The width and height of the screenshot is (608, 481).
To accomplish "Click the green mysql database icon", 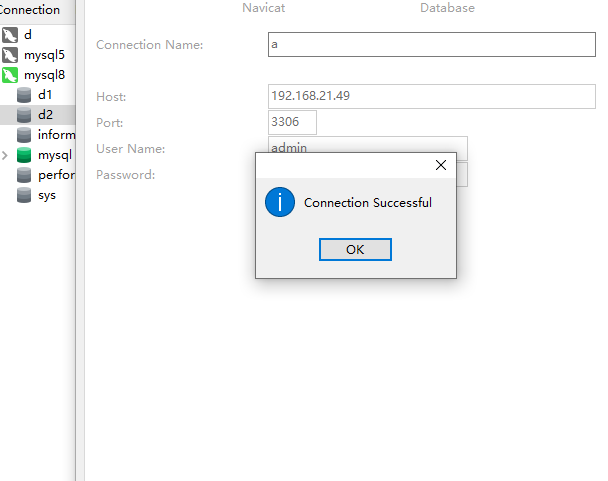I will point(24,155).
